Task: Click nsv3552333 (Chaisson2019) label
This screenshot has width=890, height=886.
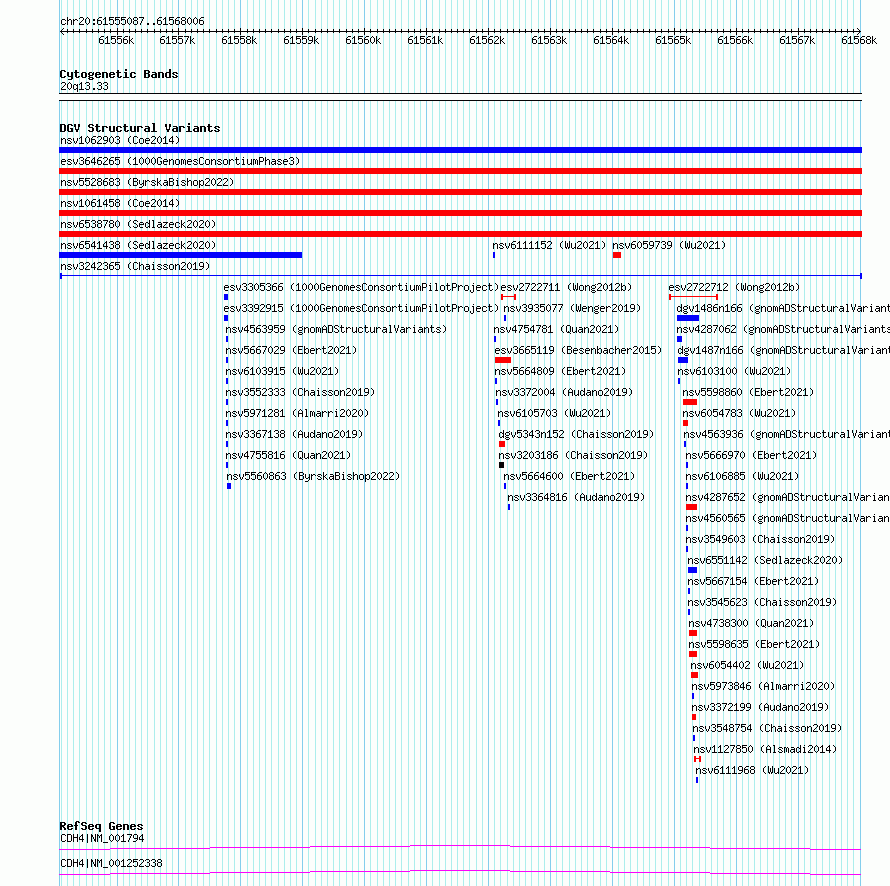Action: [x=300, y=392]
